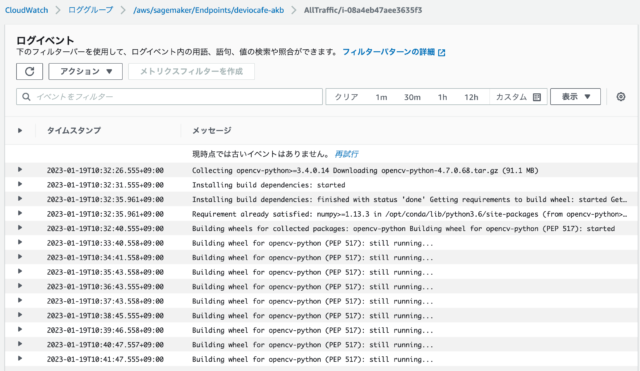Expand the 10:33:40.558 still running row
This screenshot has height=371, width=640.
pyautogui.click(x=20, y=242)
